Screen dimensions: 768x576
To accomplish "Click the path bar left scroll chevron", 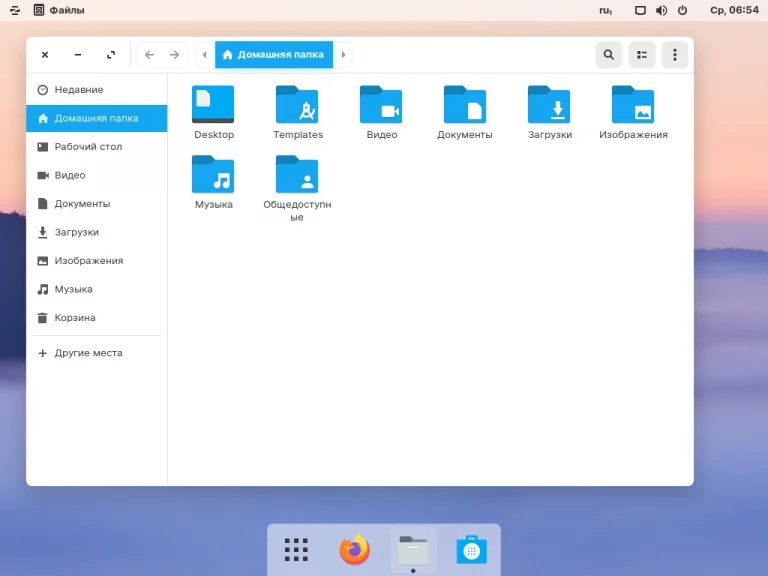I will [x=205, y=55].
